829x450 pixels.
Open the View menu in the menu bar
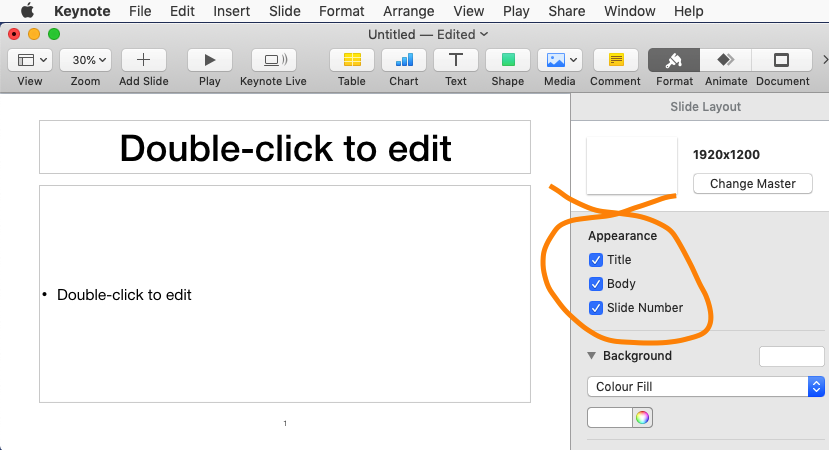pos(468,11)
